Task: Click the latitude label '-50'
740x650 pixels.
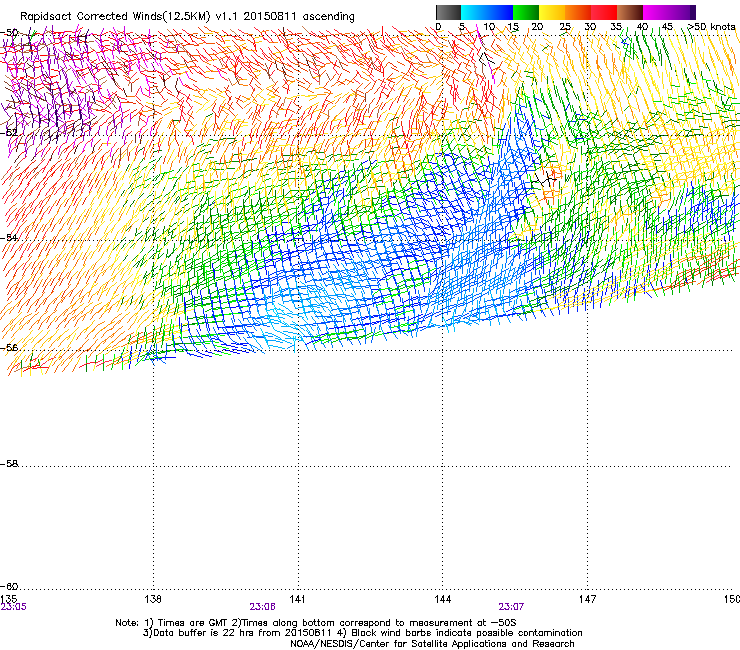Action: [9, 33]
